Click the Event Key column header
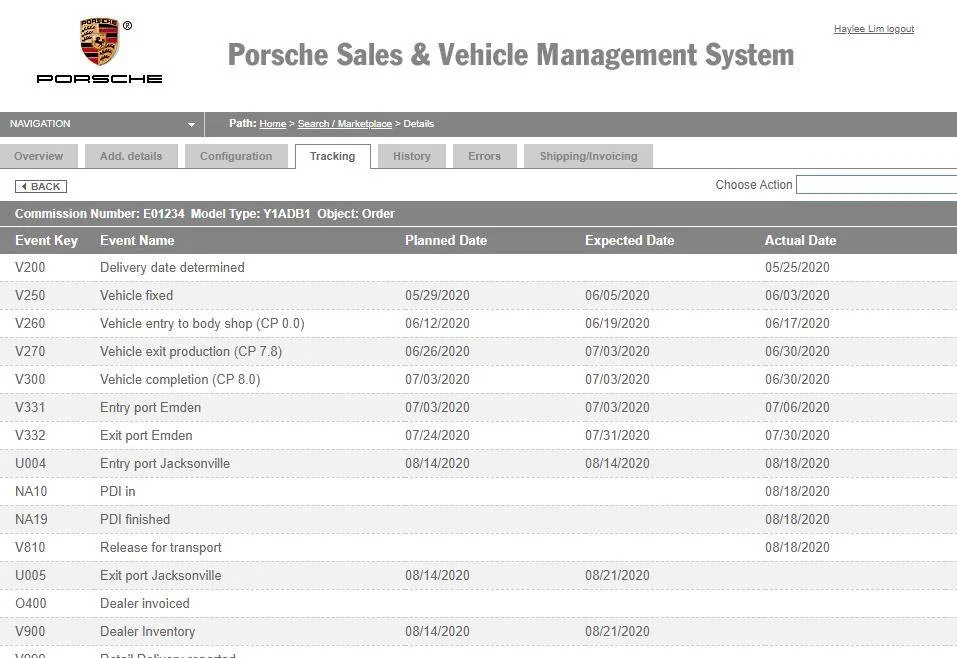This screenshot has height=658, width=957. click(x=46, y=240)
